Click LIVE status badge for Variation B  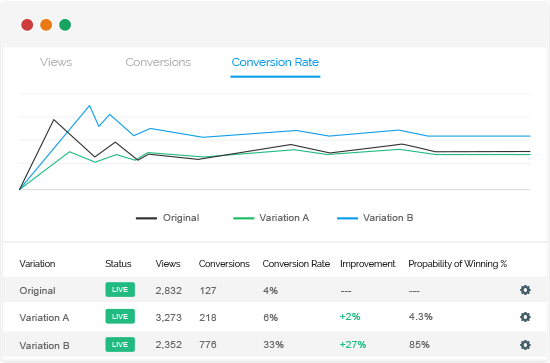(120, 344)
